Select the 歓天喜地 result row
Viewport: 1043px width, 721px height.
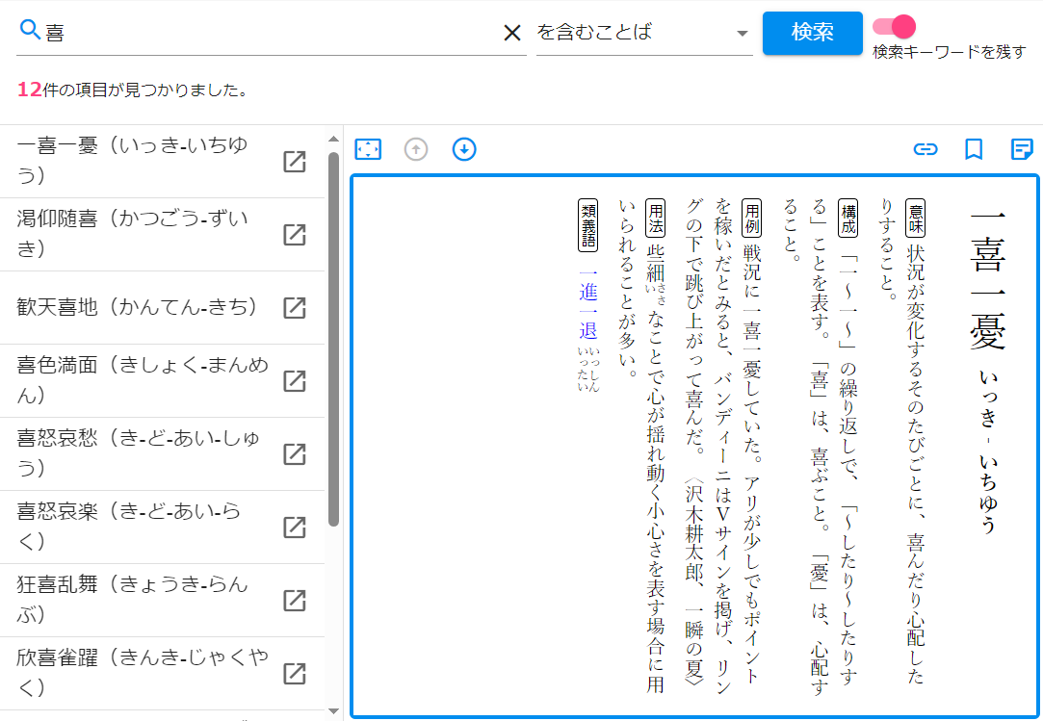point(162,307)
